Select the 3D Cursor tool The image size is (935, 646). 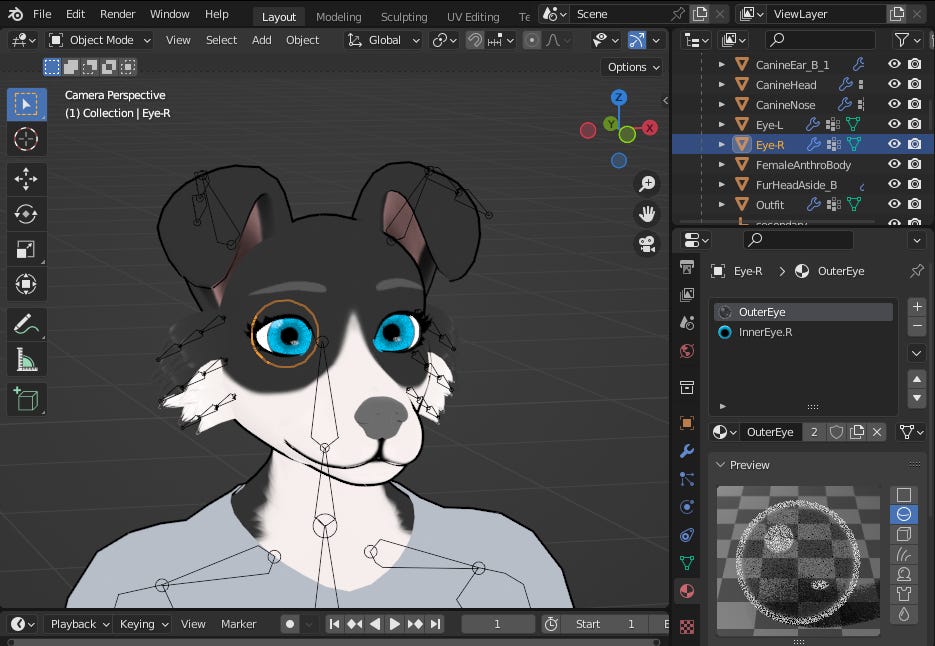26,140
